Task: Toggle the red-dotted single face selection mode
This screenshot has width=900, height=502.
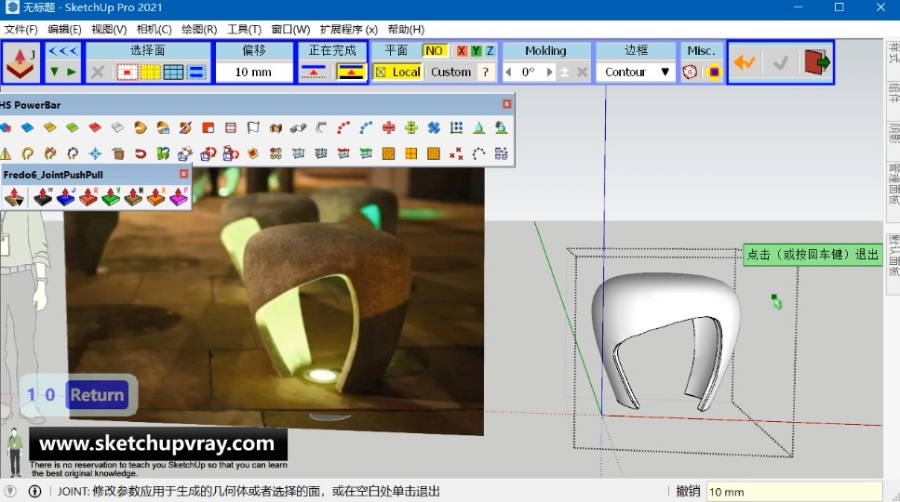Action: pyautogui.click(x=127, y=72)
